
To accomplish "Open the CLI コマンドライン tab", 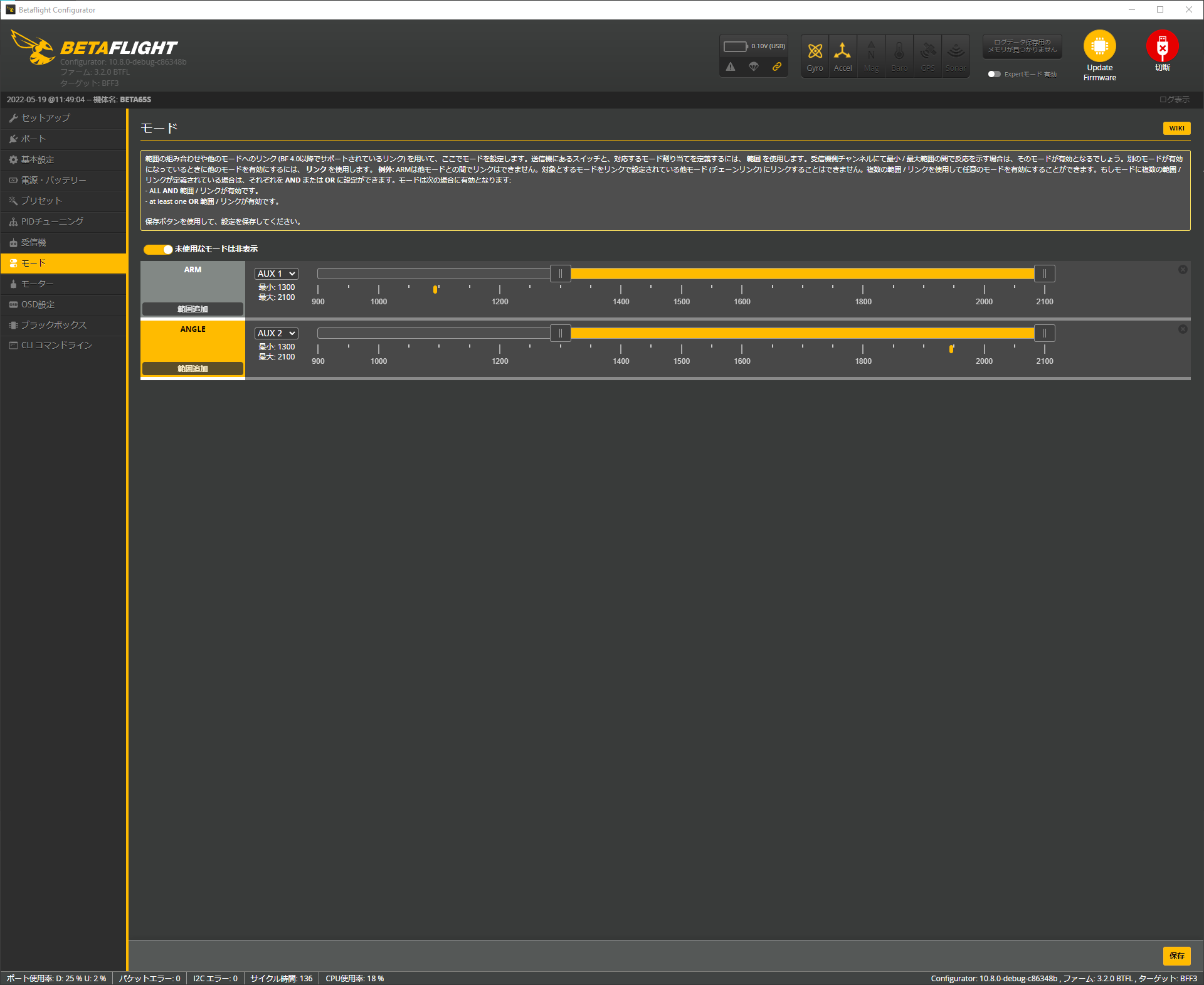I will click(x=56, y=345).
